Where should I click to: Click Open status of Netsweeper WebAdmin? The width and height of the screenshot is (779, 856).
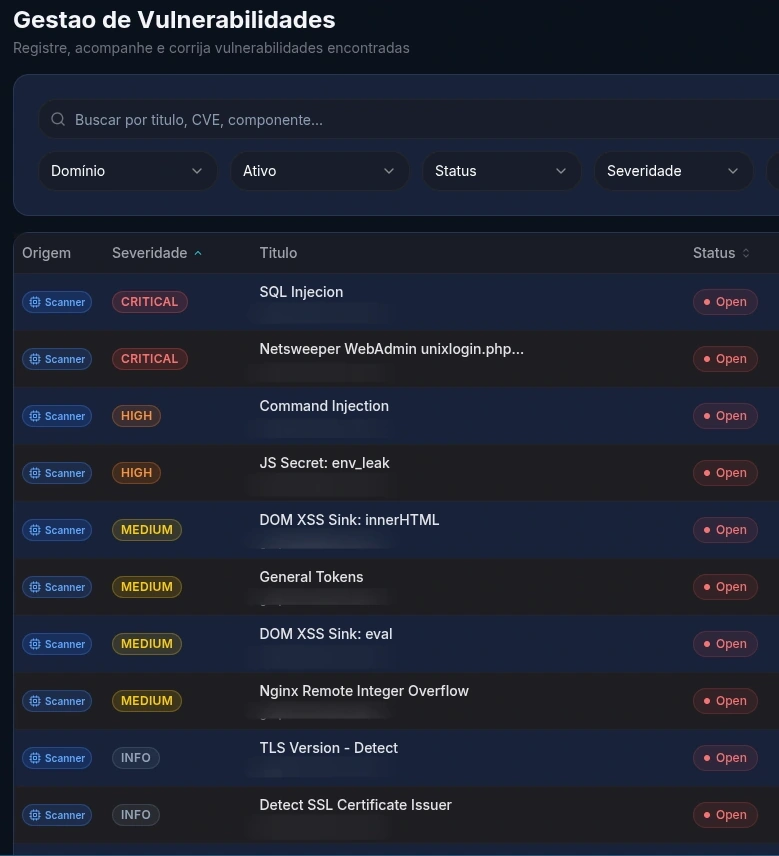click(725, 359)
